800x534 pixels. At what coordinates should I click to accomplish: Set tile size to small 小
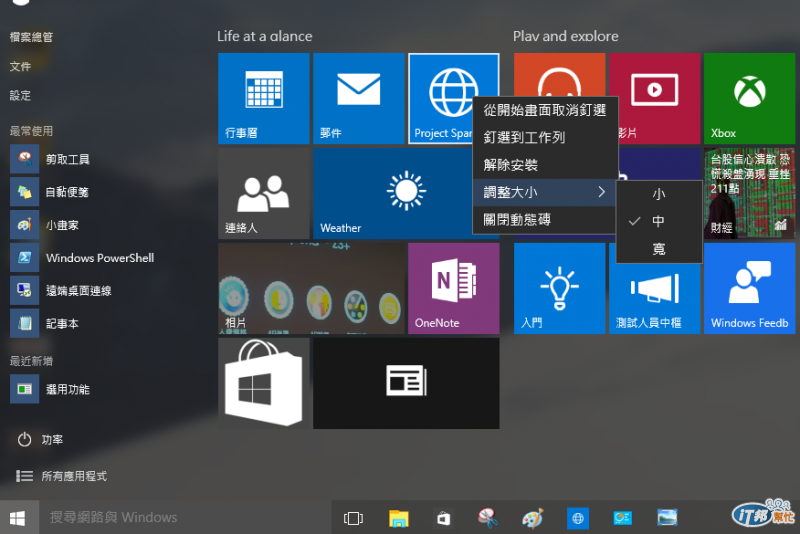(x=659, y=194)
